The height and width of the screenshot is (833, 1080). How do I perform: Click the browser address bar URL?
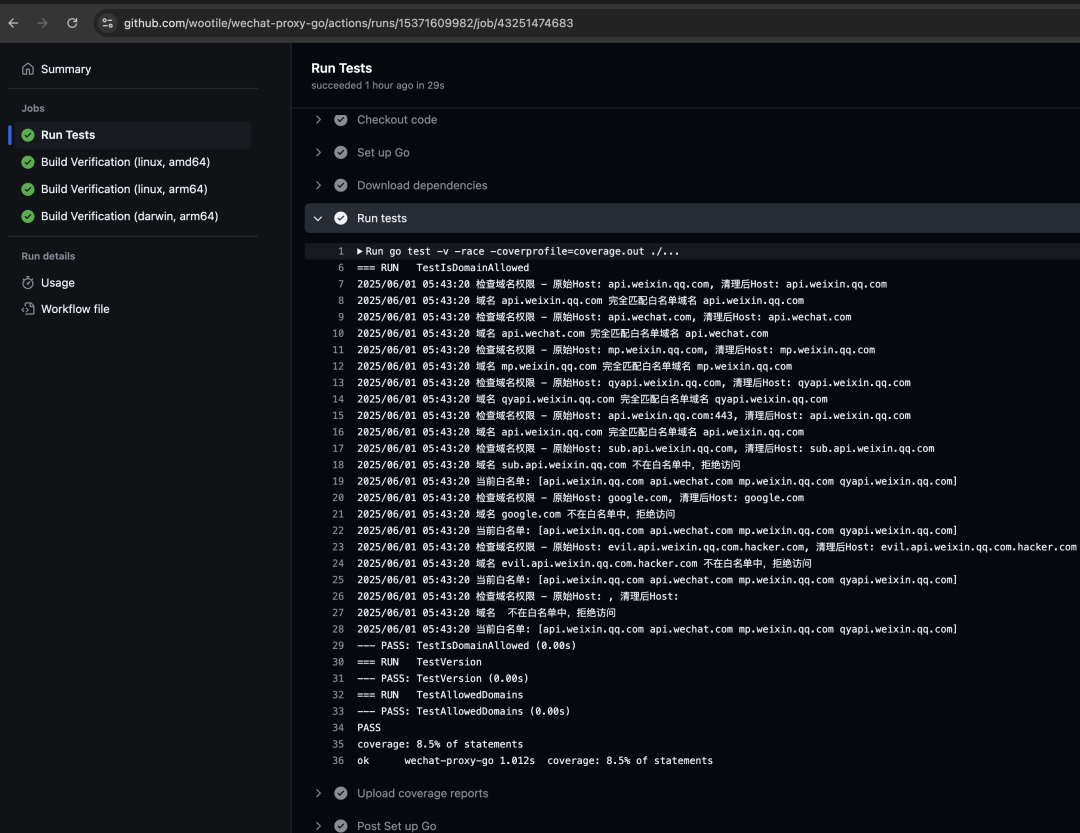[x=349, y=23]
